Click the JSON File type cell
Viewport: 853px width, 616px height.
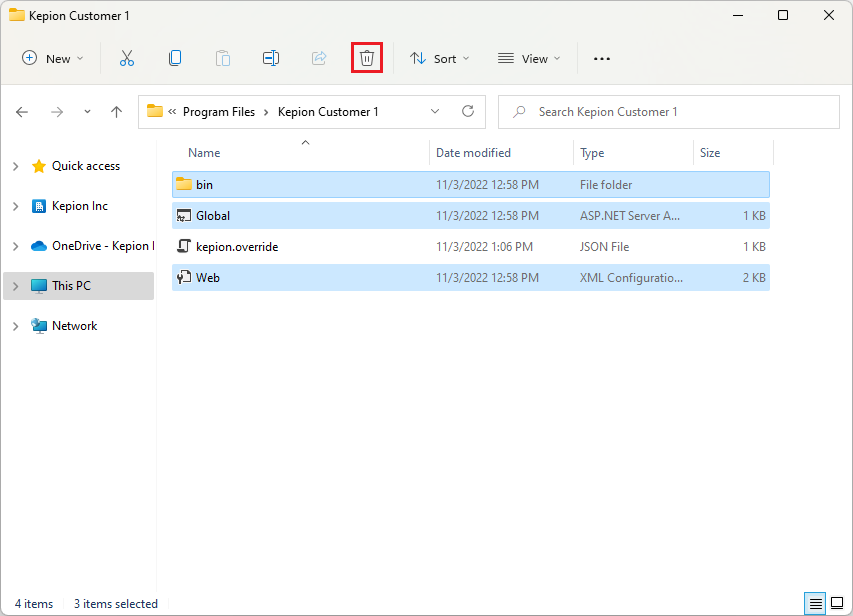click(604, 247)
